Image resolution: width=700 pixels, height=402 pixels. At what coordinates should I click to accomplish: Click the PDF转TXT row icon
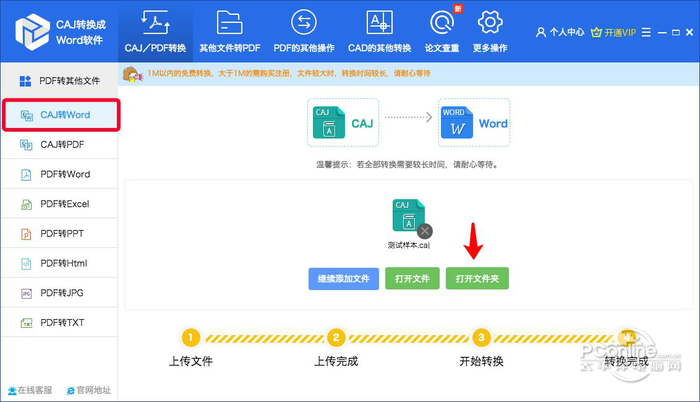coord(26,323)
